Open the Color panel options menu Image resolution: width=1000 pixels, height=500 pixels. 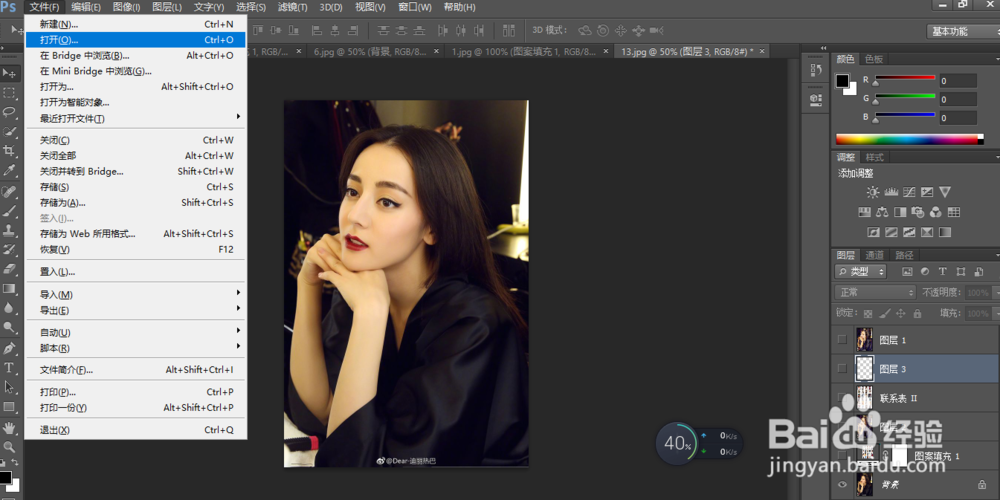(x=996, y=59)
